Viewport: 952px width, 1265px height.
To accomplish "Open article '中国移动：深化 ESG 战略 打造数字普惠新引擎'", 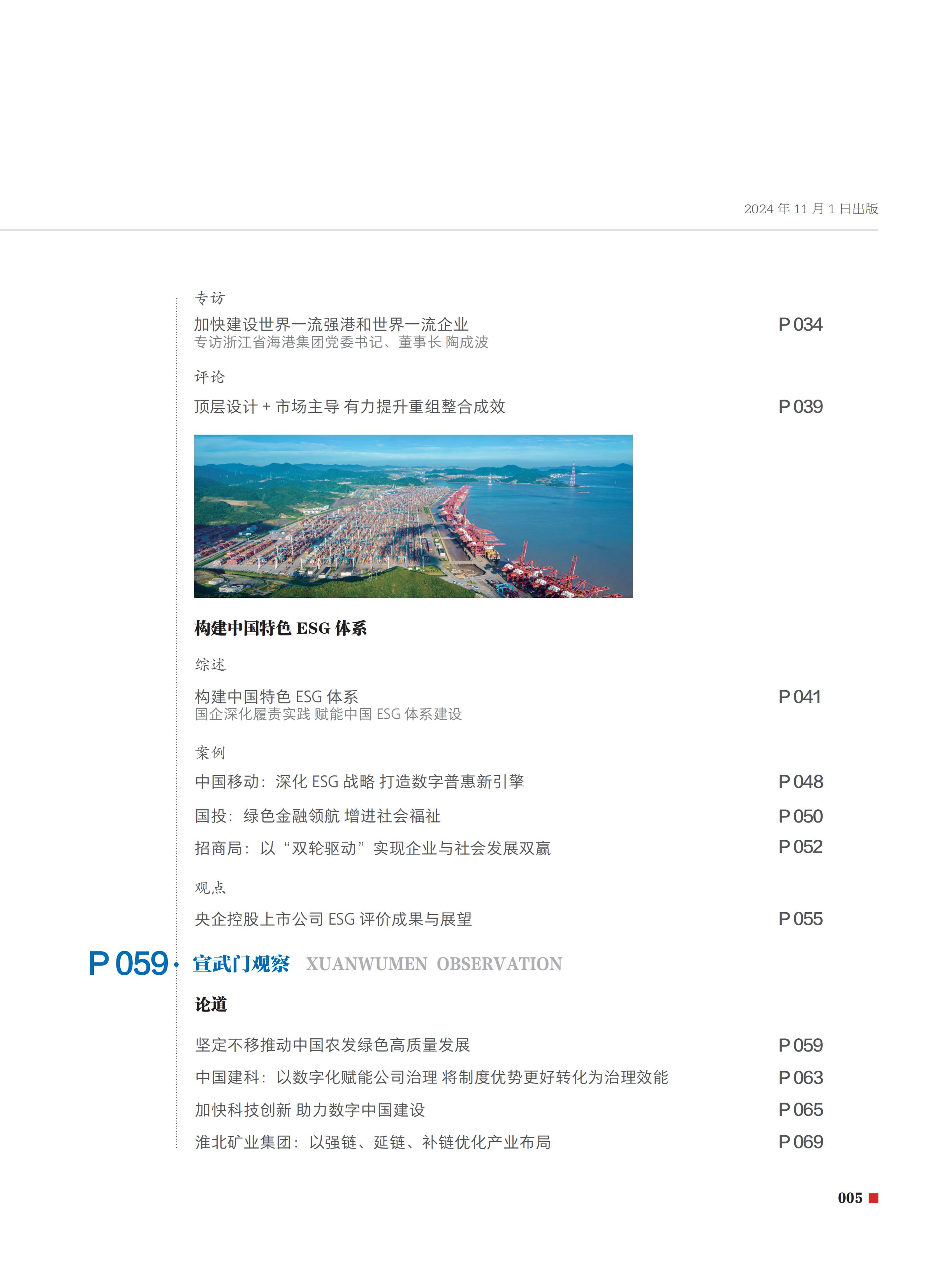I will point(359,782).
